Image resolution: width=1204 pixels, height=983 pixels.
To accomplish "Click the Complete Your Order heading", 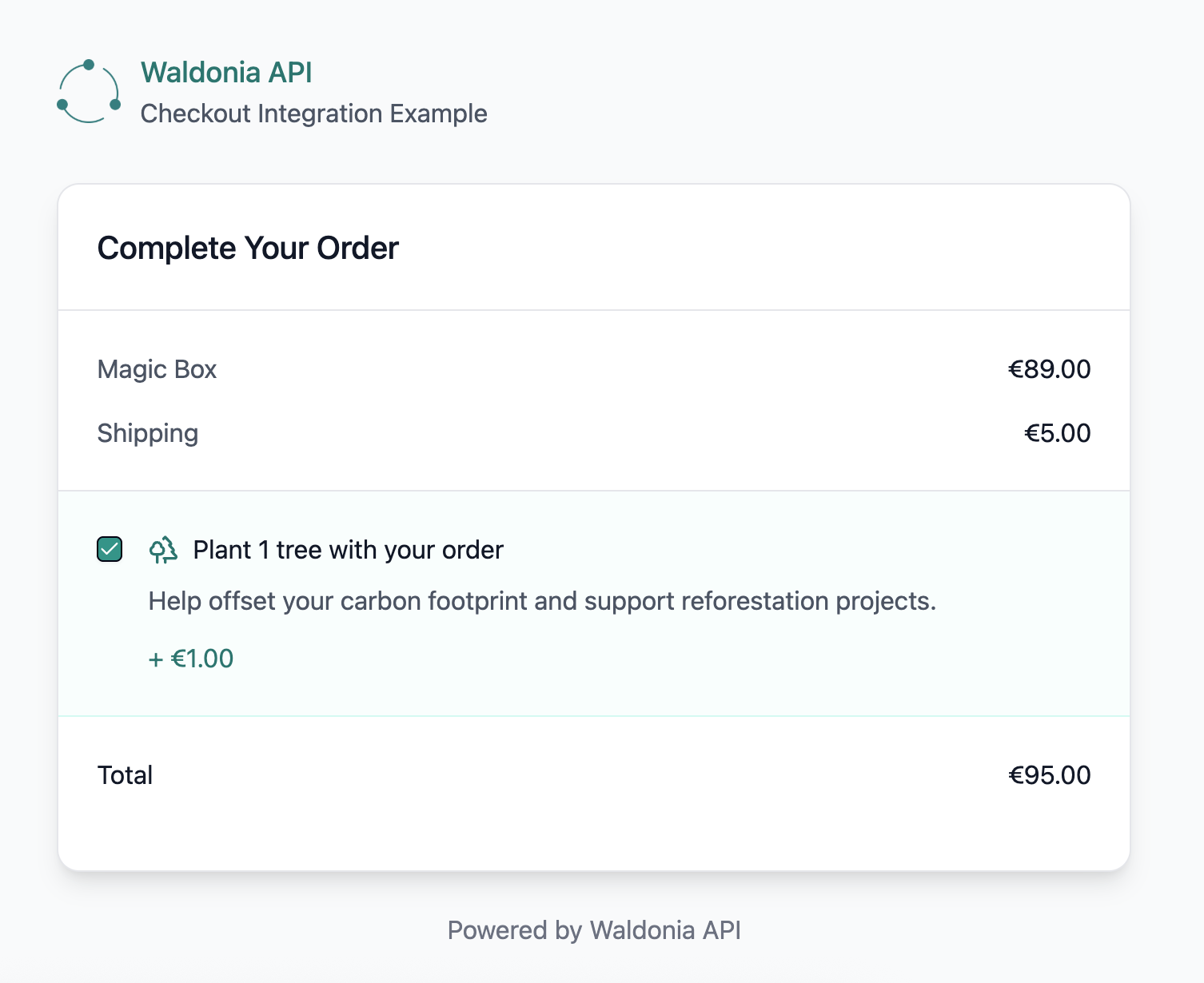I will pos(248,248).
